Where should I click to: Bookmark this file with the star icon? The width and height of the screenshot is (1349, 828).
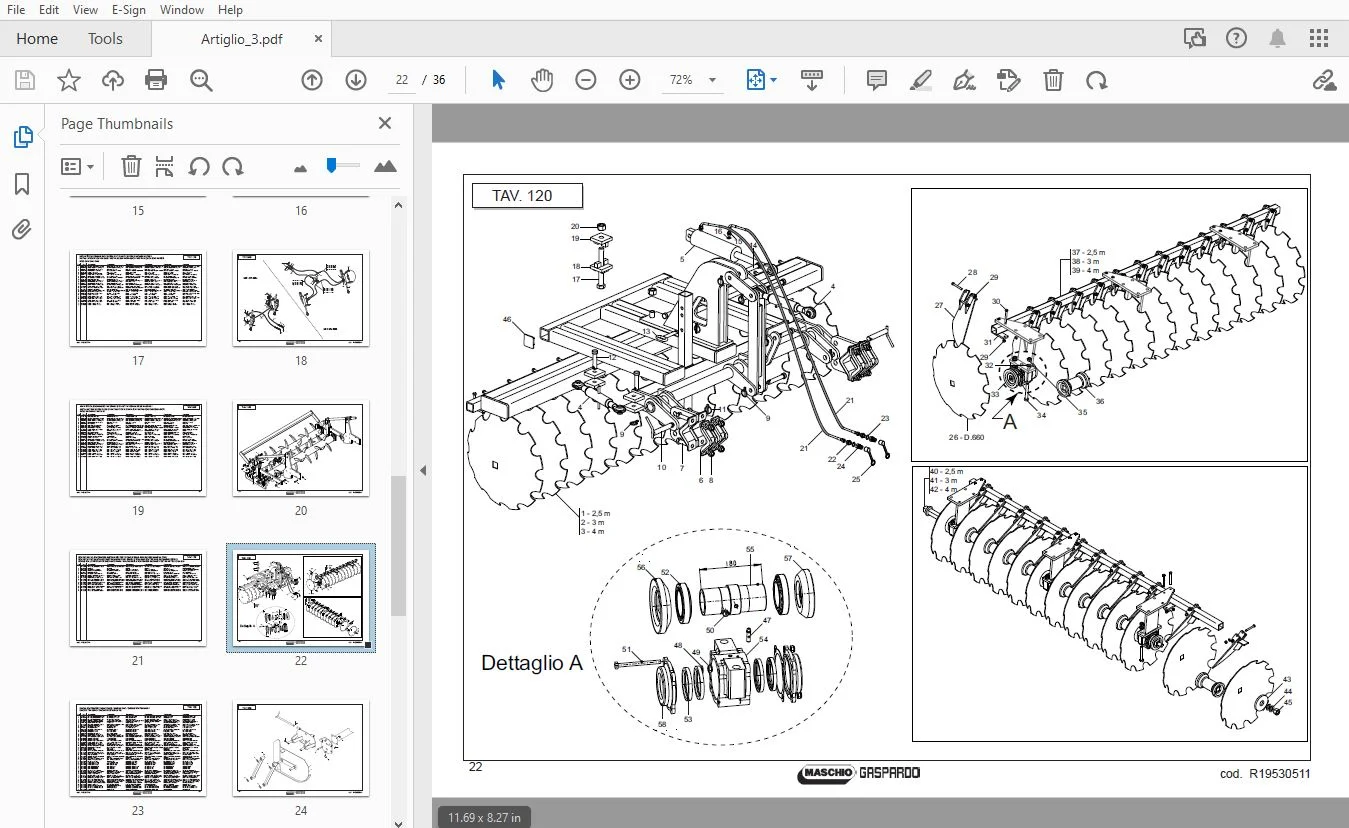click(69, 80)
